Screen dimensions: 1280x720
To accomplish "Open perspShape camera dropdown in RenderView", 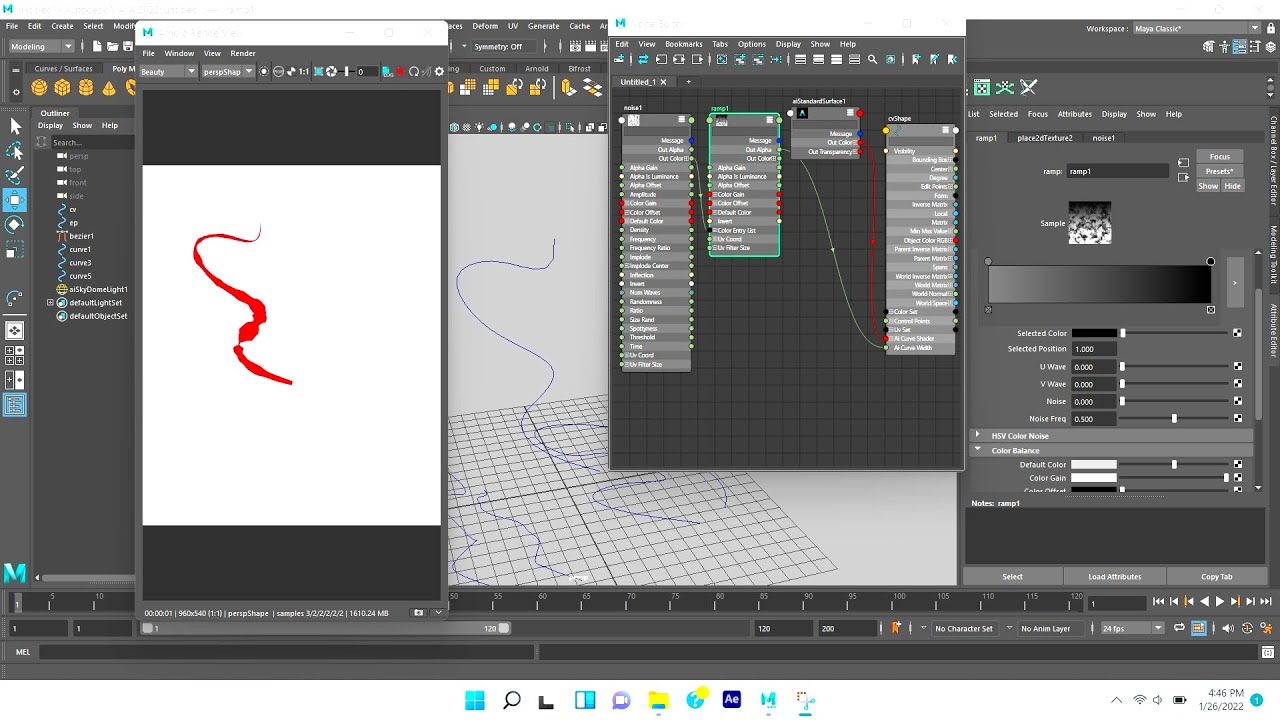I will coord(228,71).
